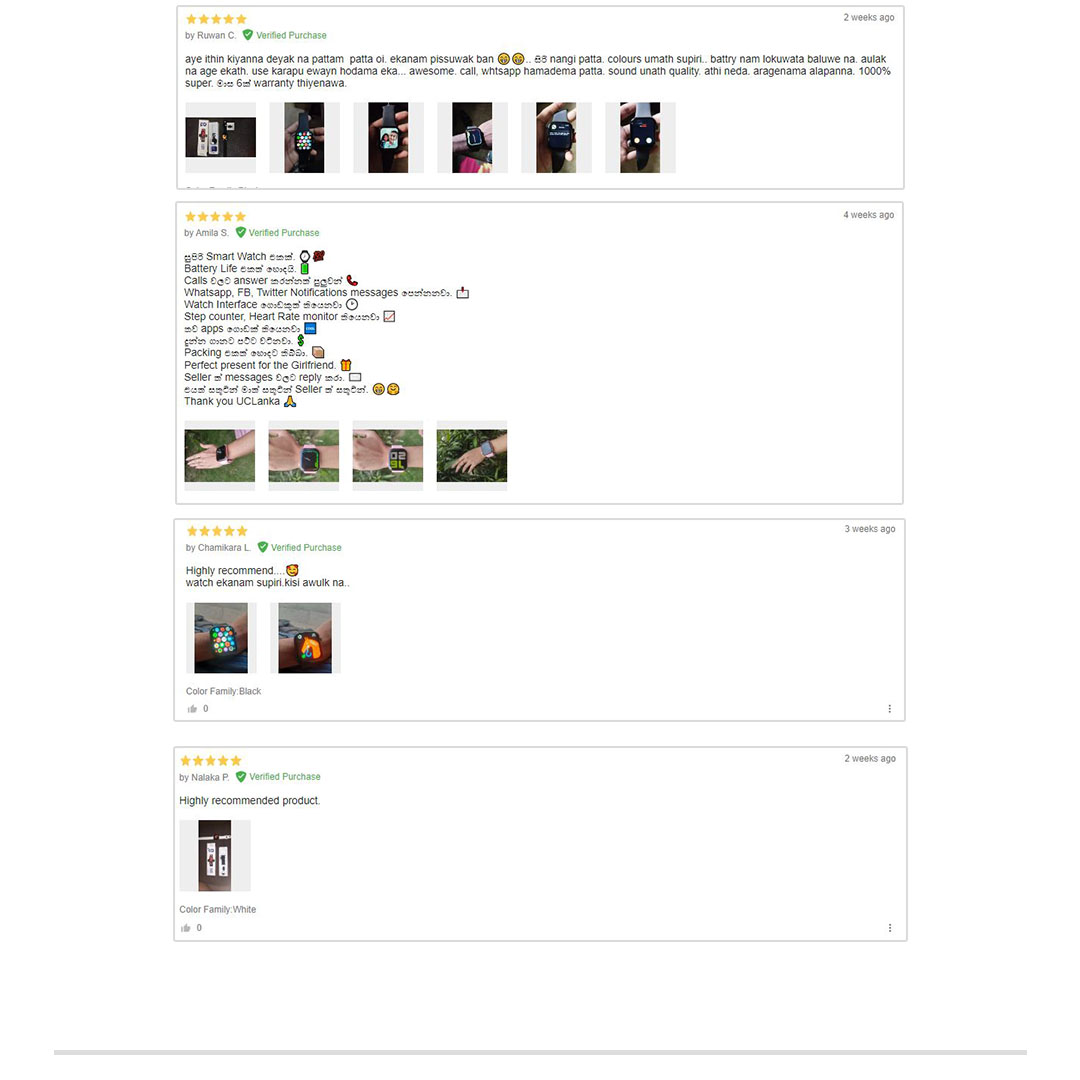Screen dimensions: 1080x1080
Task: Open Chamikara L.'s orange watch face photo
Action: [x=305, y=638]
